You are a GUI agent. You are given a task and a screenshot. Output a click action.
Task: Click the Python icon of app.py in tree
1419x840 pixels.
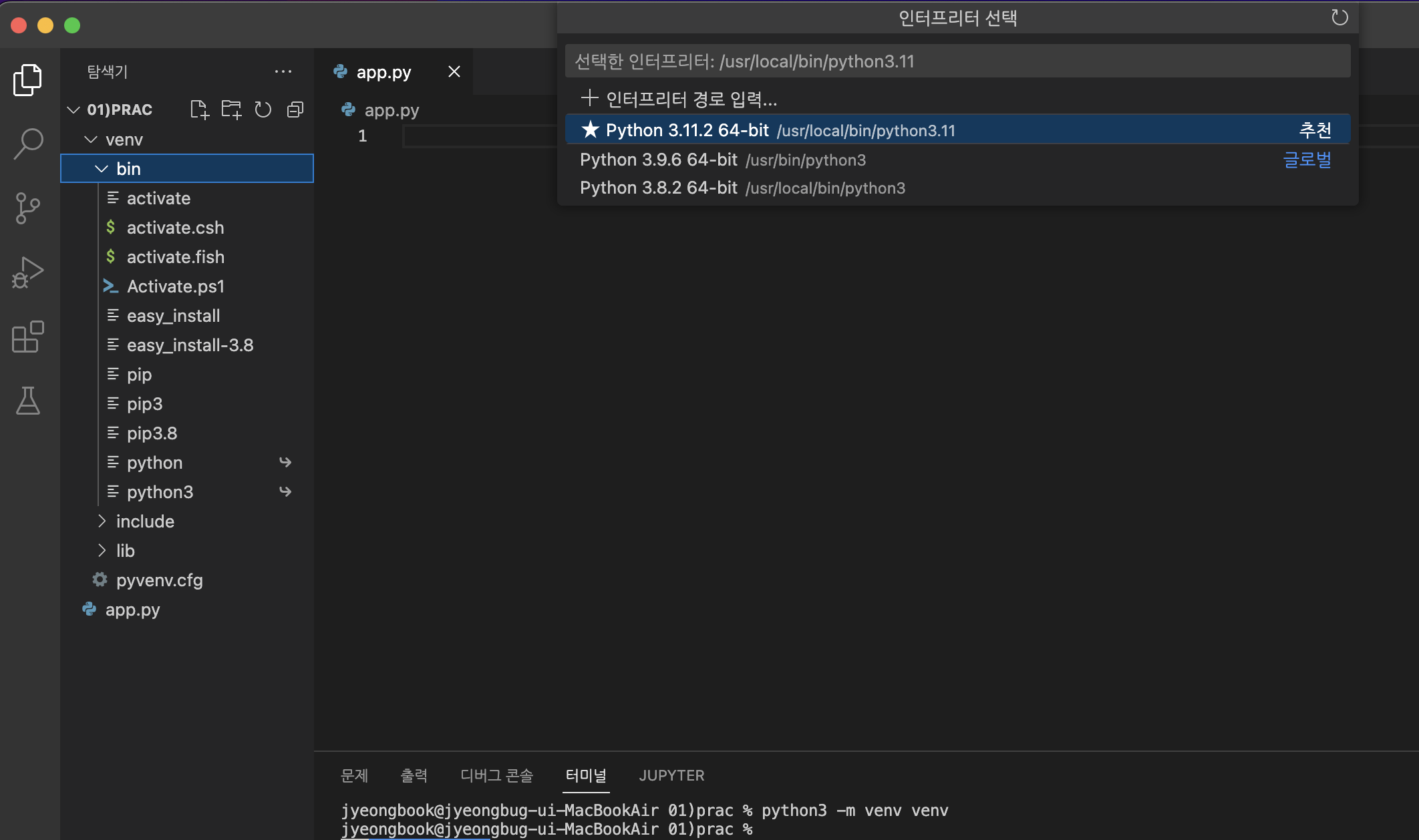coord(90,609)
